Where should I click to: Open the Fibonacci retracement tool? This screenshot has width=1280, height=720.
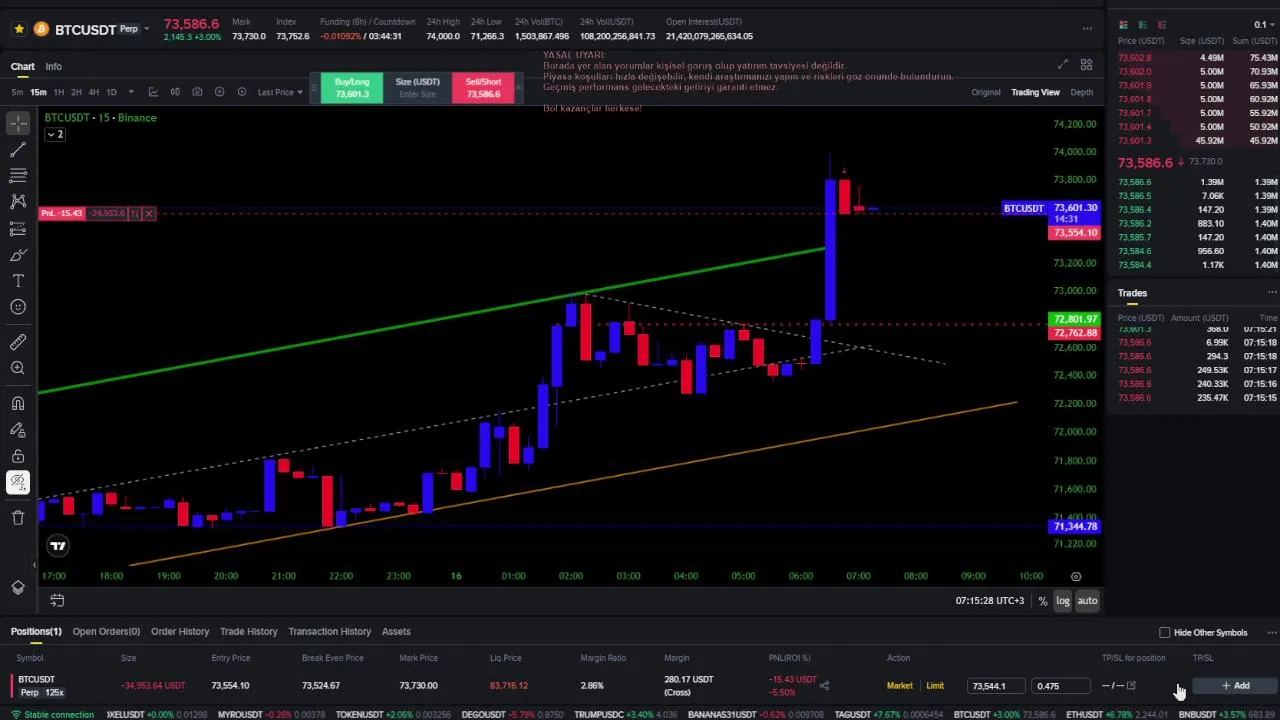coord(18,176)
